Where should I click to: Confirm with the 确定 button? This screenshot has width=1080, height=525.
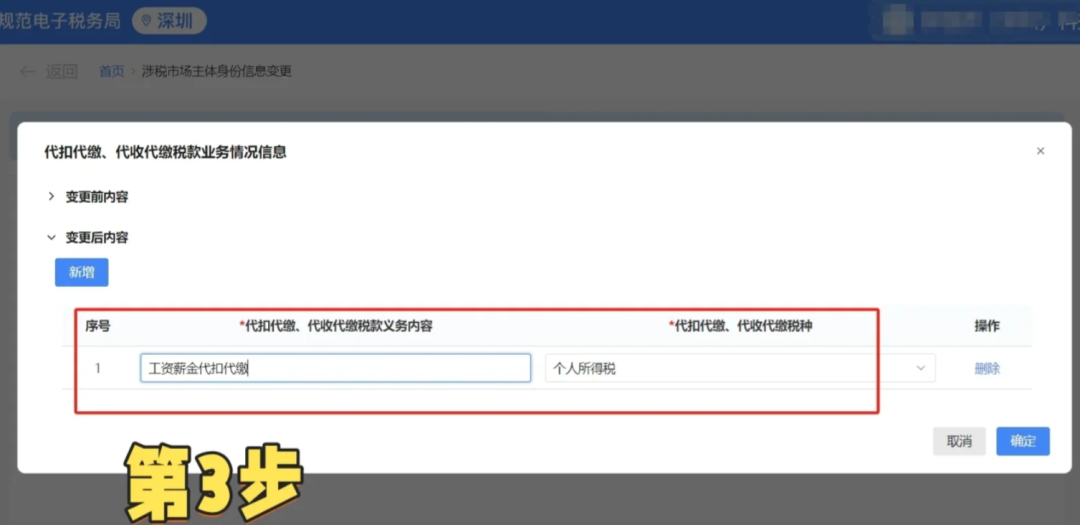[x=1023, y=442]
